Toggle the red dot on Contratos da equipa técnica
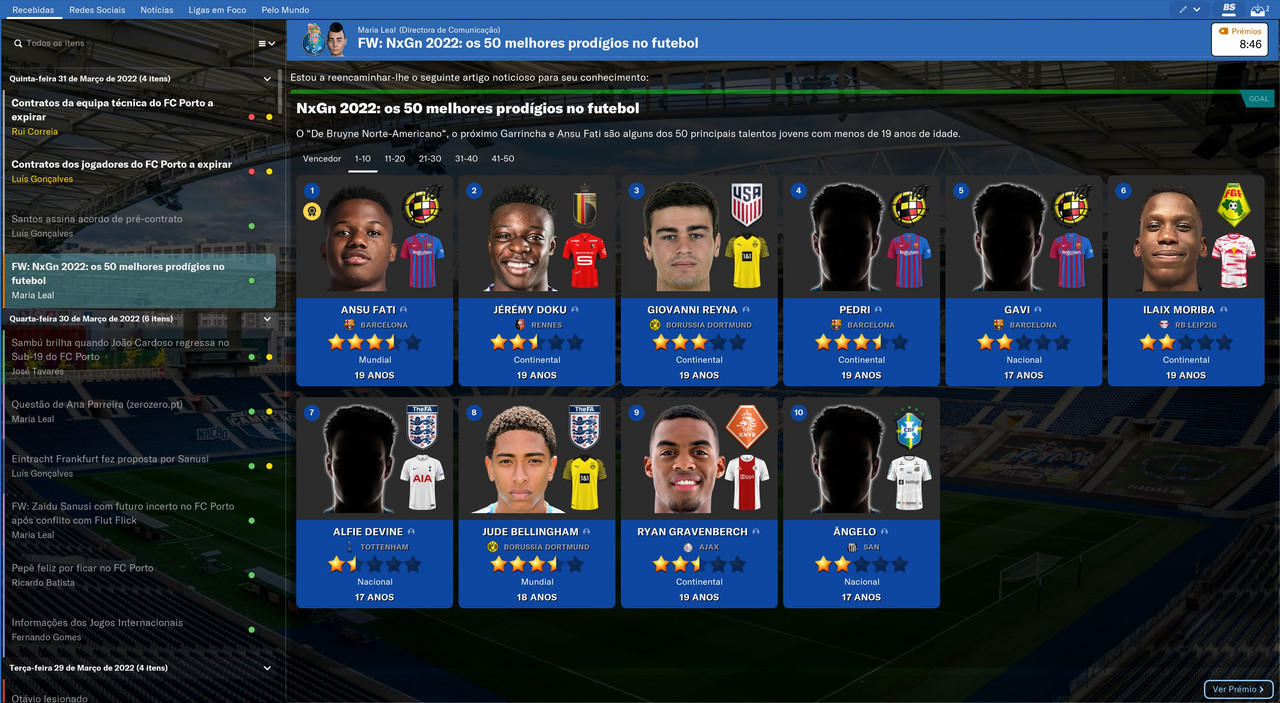Viewport: 1280px width, 703px height. click(252, 117)
